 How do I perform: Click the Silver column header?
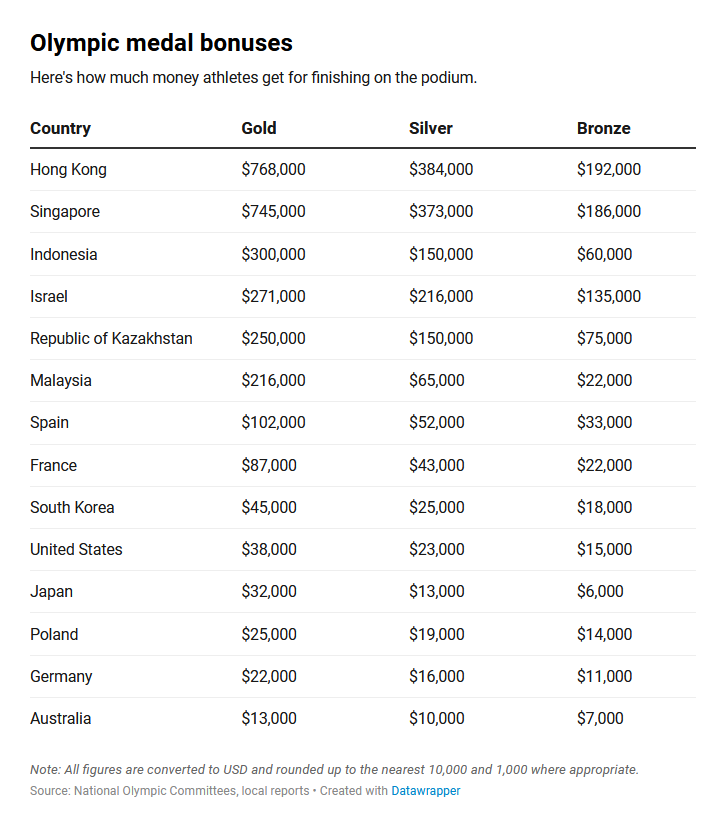pos(430,128)
